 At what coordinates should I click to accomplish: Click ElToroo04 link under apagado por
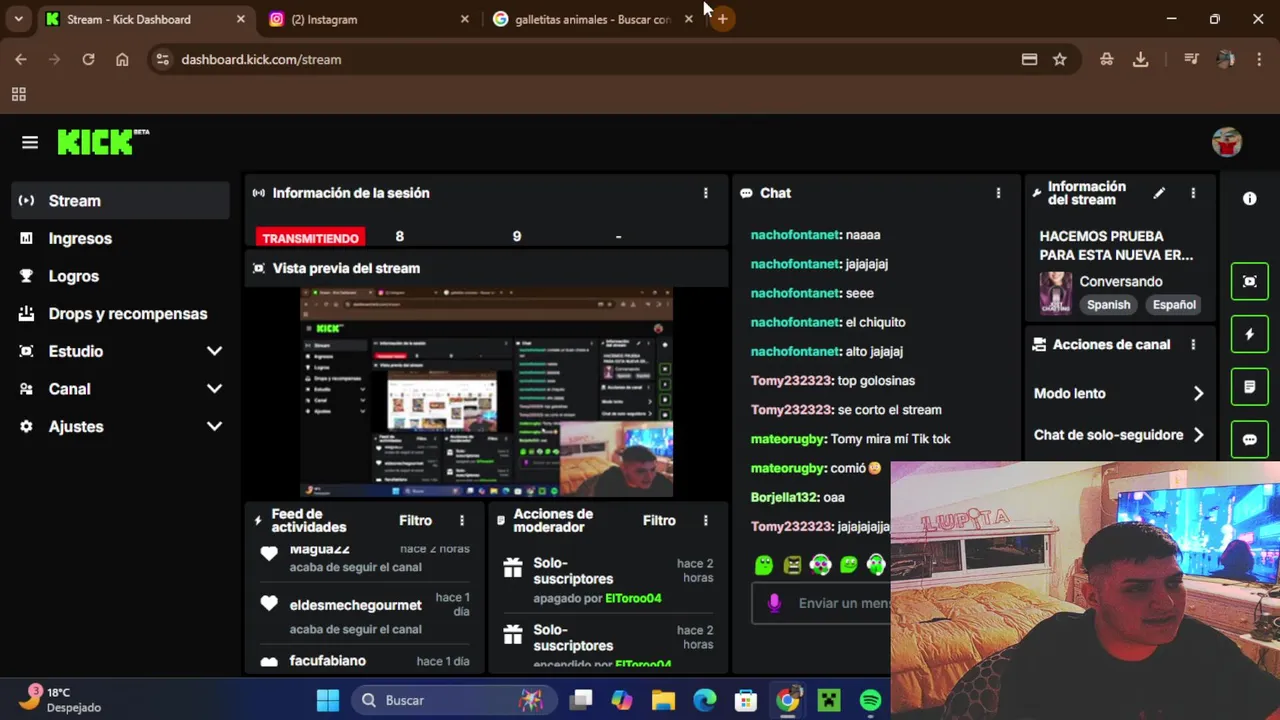coord(633,598)
